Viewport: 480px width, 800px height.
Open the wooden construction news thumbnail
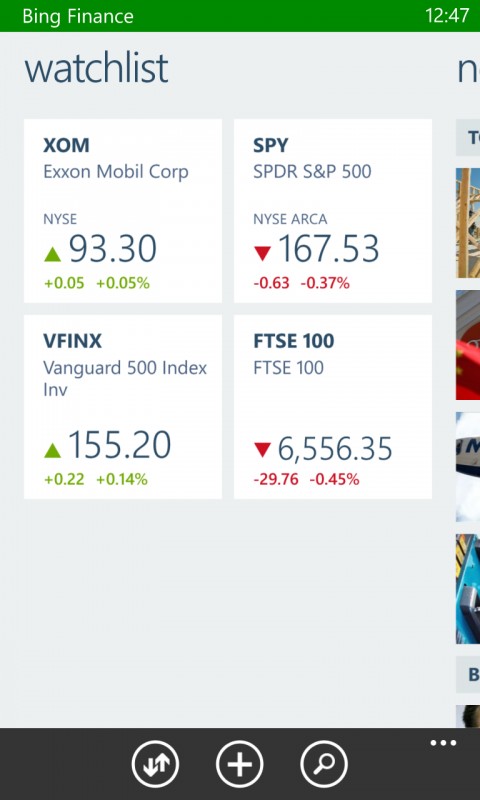tap(468, 223)
